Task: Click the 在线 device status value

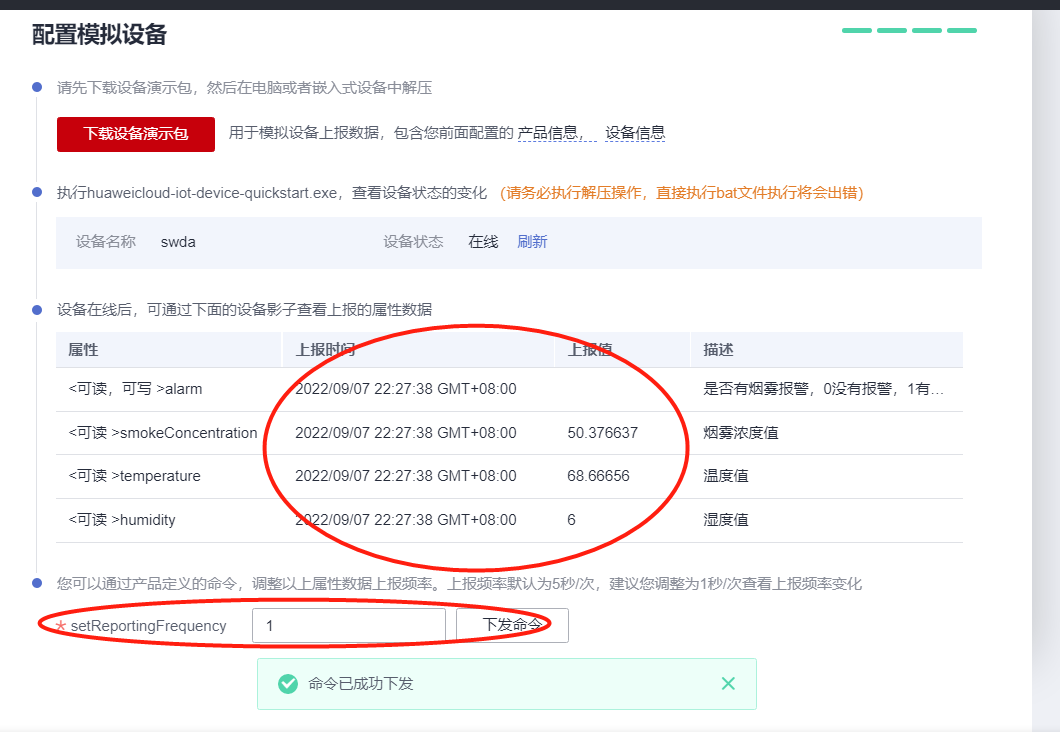Action: click(483, 242)
